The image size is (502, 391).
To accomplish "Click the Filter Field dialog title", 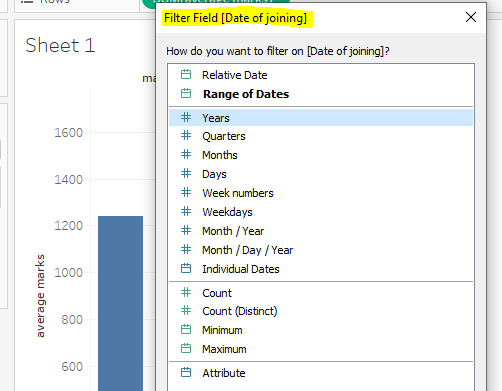I will (x=236, y=18).
